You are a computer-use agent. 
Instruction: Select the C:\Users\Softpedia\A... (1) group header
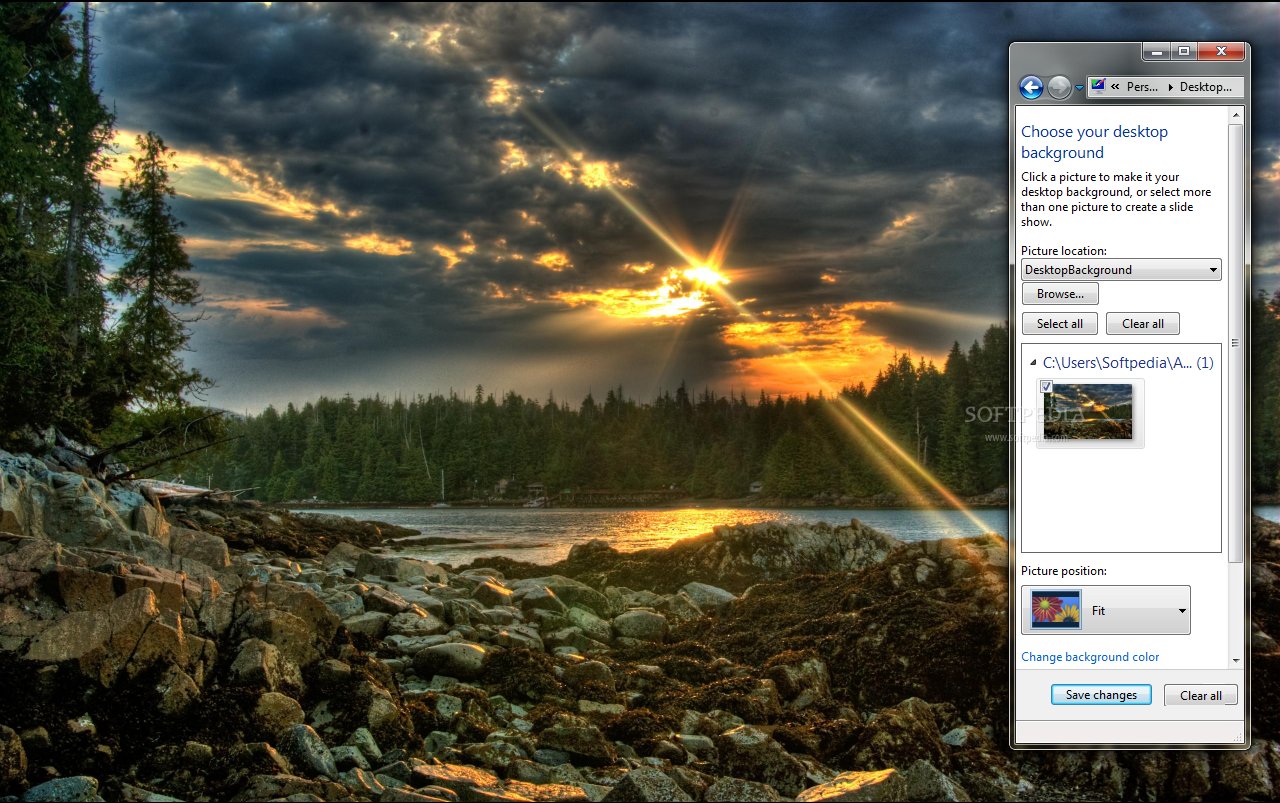tap(1128, 363)
